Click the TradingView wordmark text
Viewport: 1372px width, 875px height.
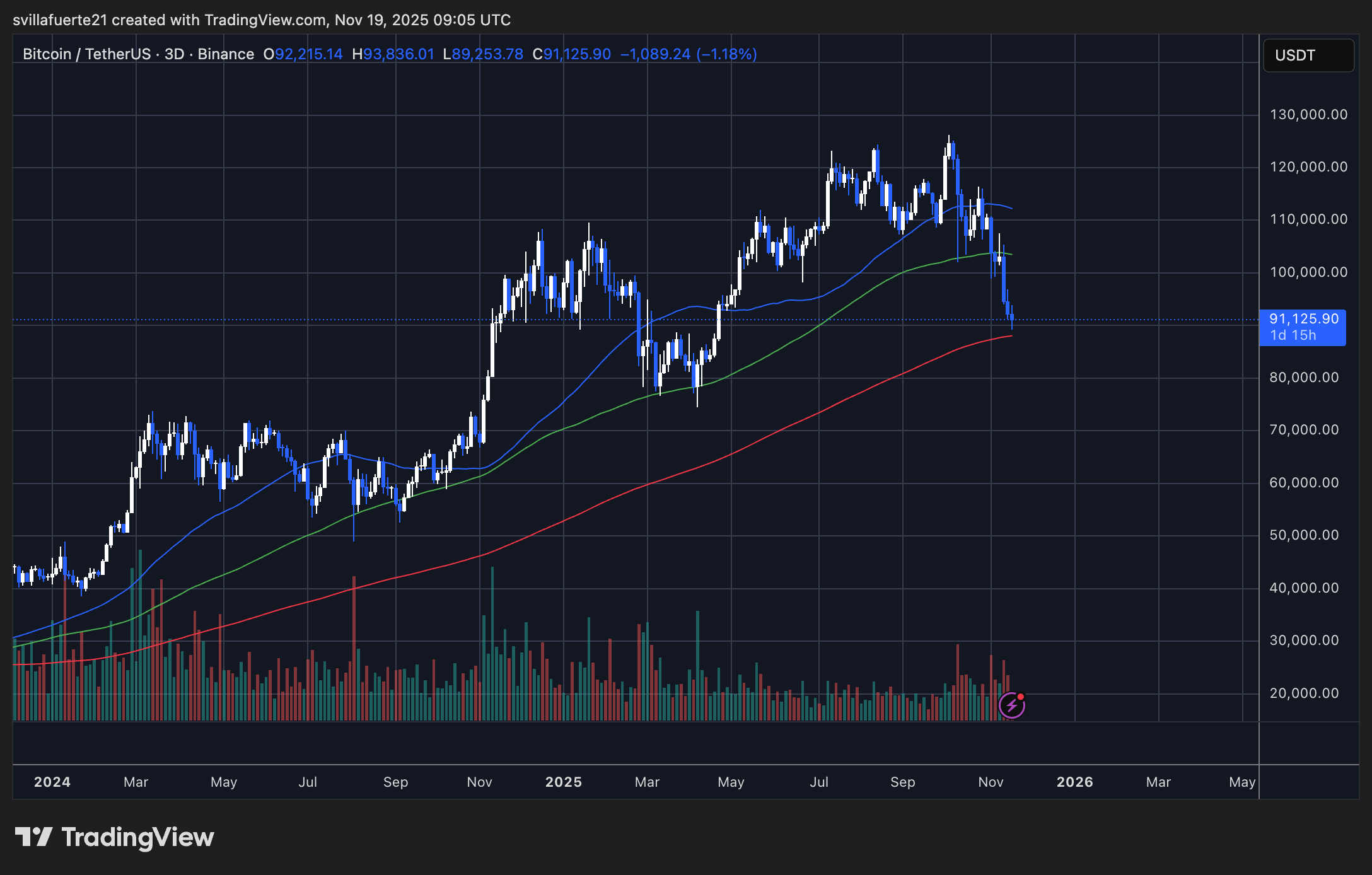click(137, 837)
